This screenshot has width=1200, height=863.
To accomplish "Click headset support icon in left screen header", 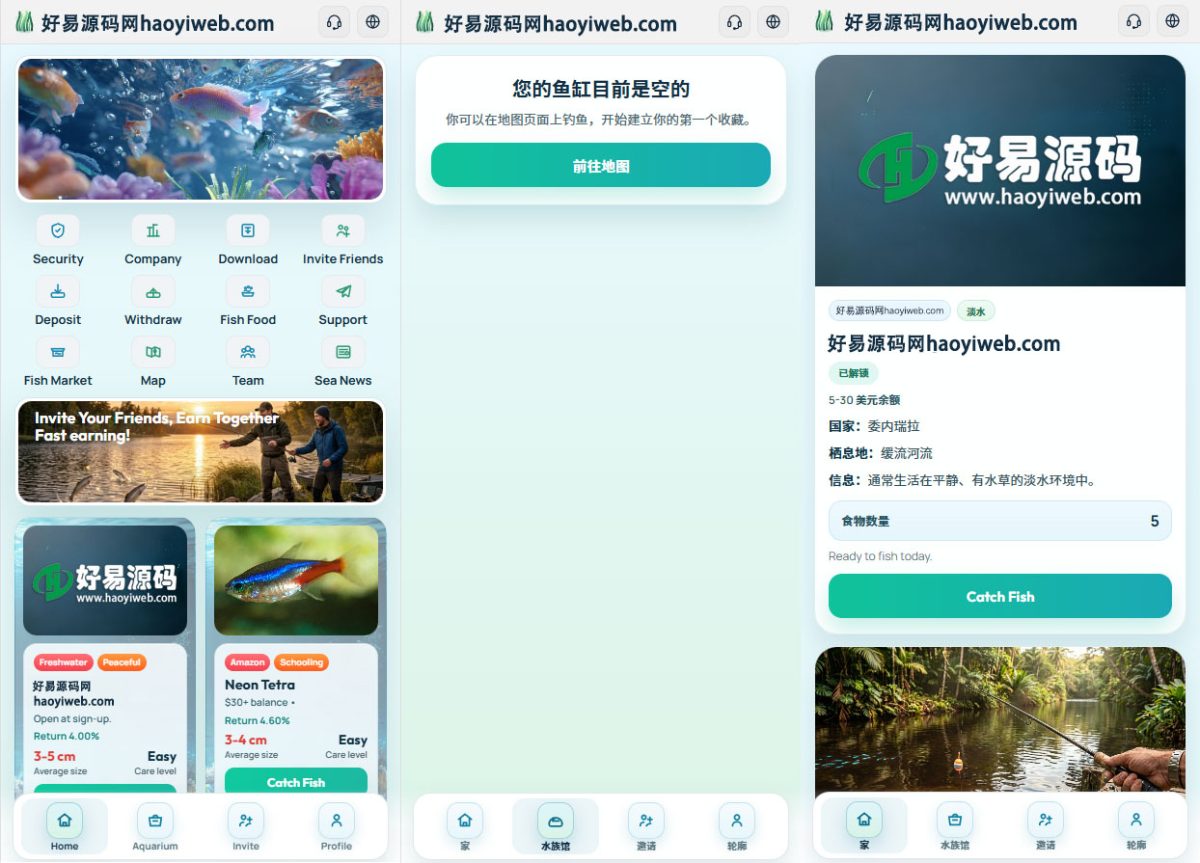I will [334, 21].
